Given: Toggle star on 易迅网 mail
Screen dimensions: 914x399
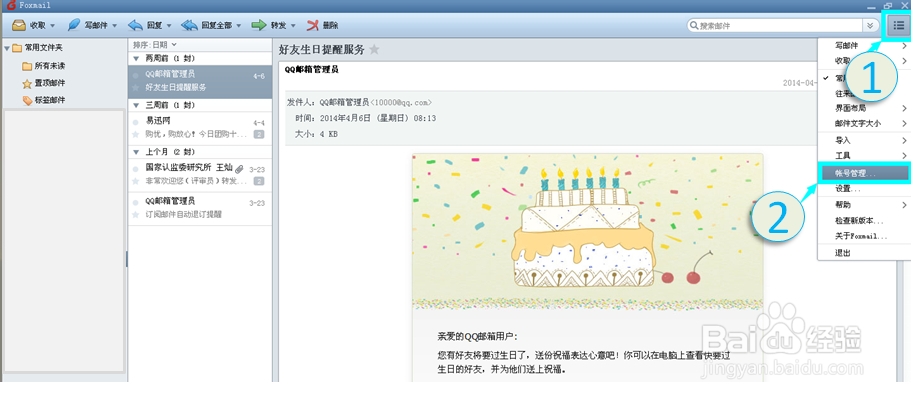Looking at the screenshot, I should (x=136, y=135).
